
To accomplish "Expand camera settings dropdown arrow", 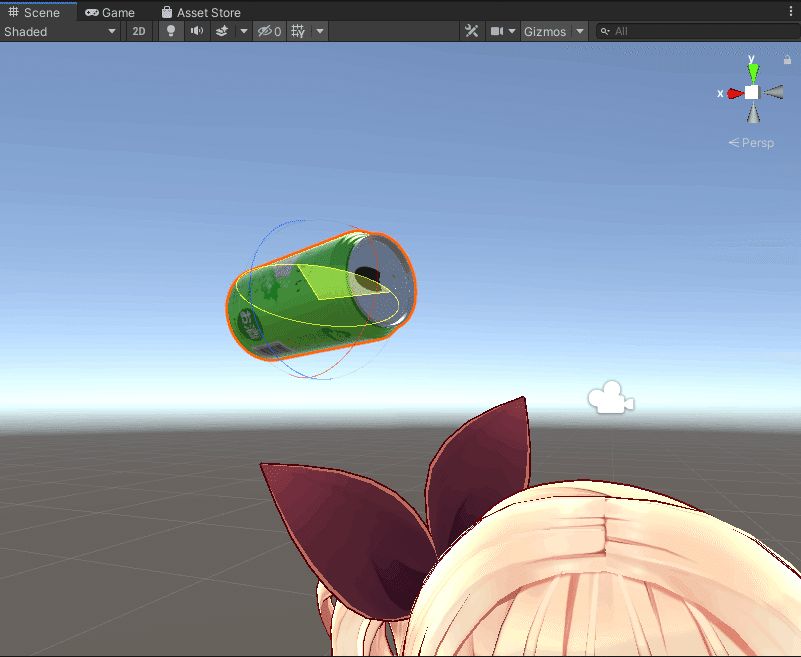I will pos(512,32).
